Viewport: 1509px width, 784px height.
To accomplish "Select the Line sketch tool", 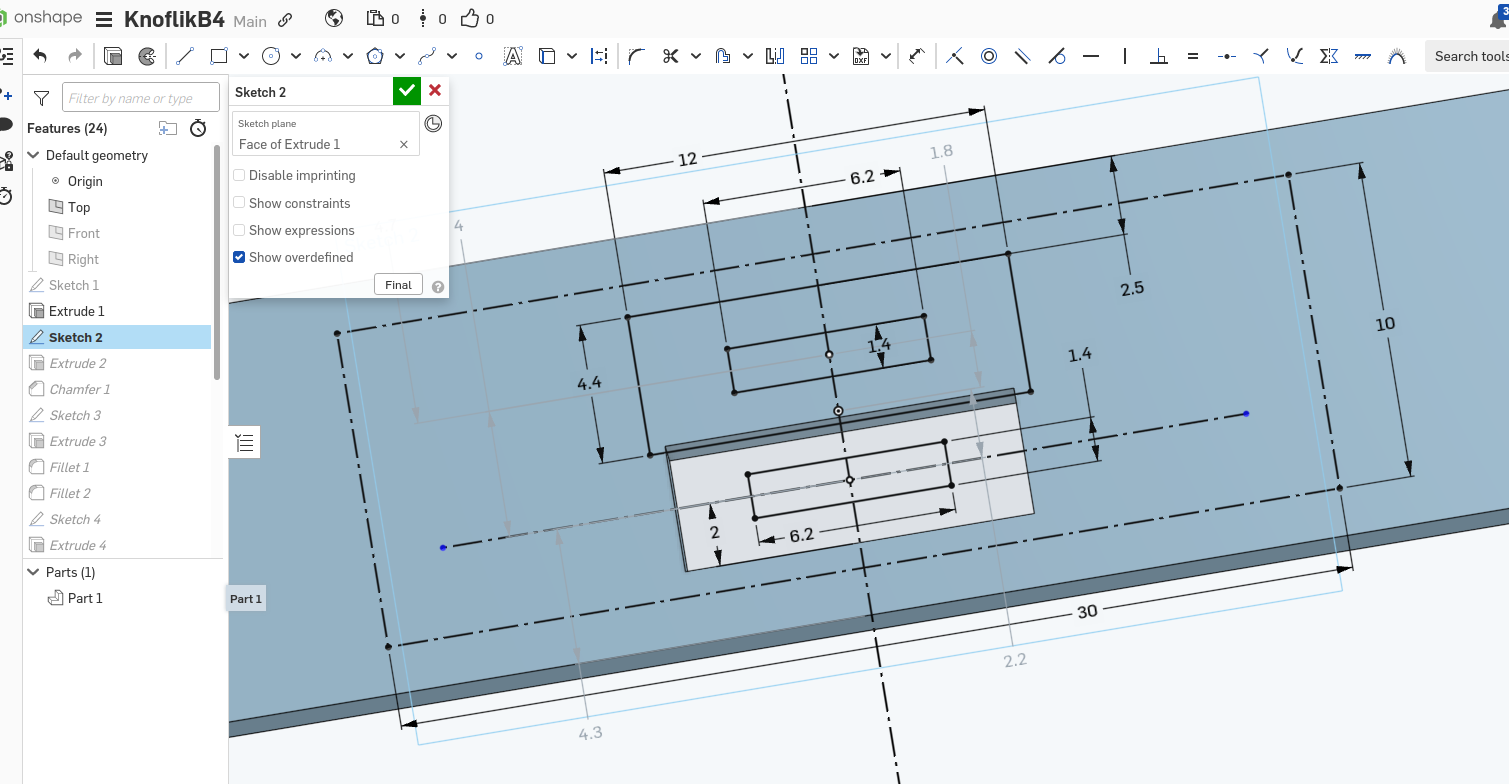I will point(184,56).
